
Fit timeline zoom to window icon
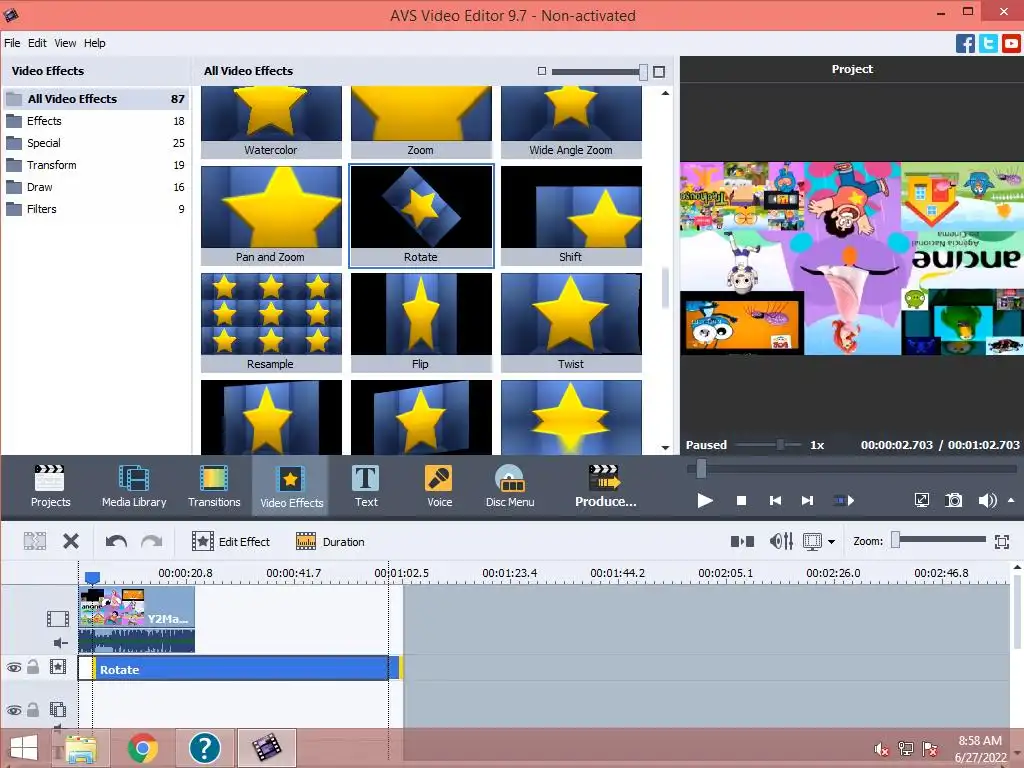1002,541
